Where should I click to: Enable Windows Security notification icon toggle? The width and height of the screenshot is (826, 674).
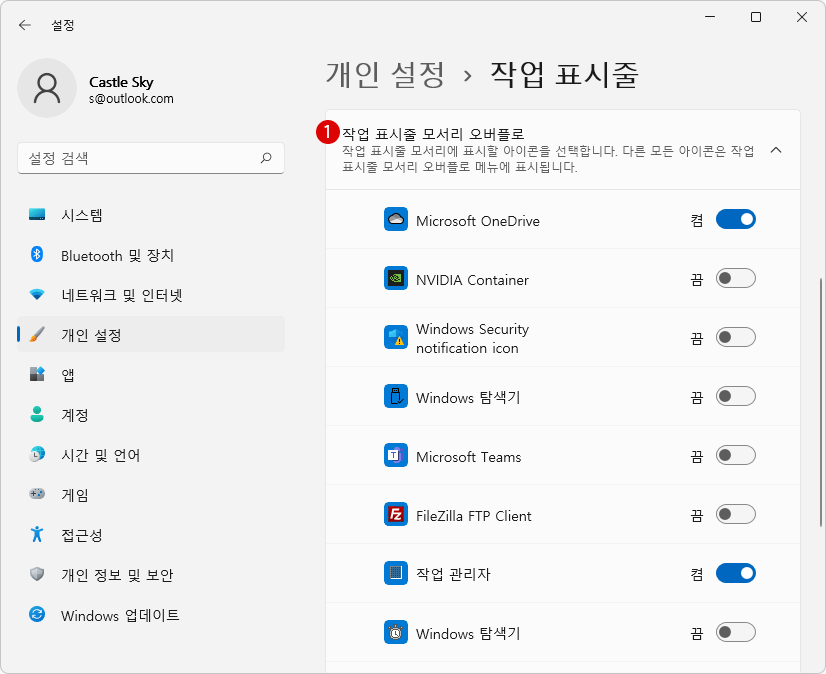pyautogui.click(x=735, y=337)
